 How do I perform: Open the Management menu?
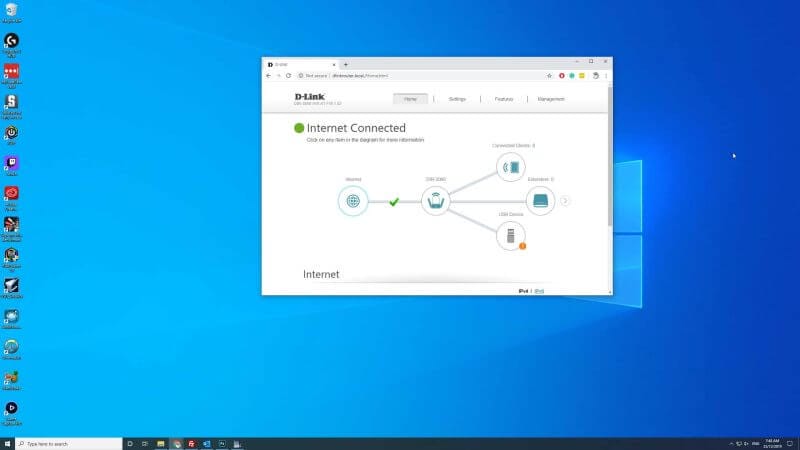(551, 99)
